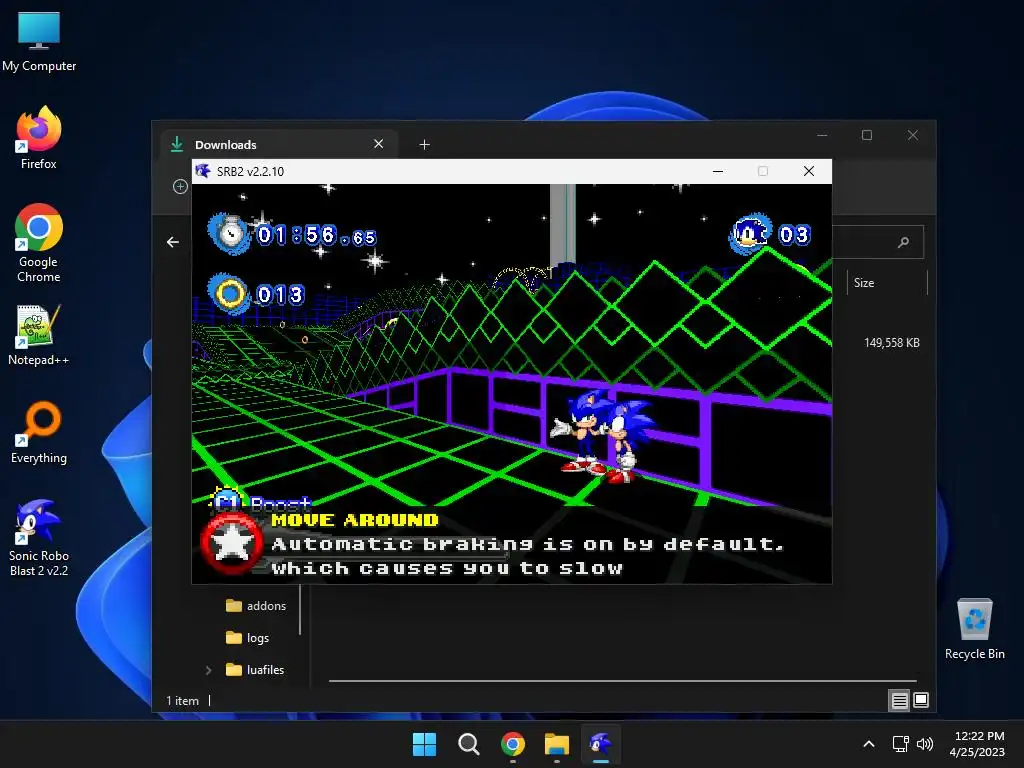Image resolution: width=1024 pixels, height=768 pixels.
Task: Launch the Everything search shortcut
Action: pos(39,432)
